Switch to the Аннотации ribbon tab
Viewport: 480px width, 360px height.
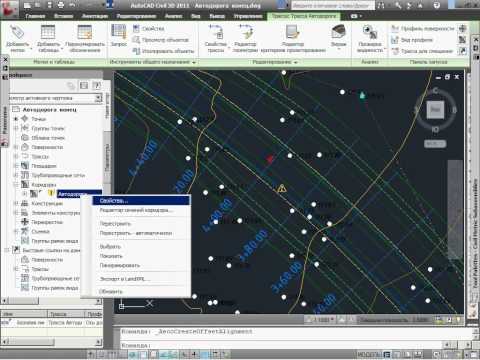95,16
